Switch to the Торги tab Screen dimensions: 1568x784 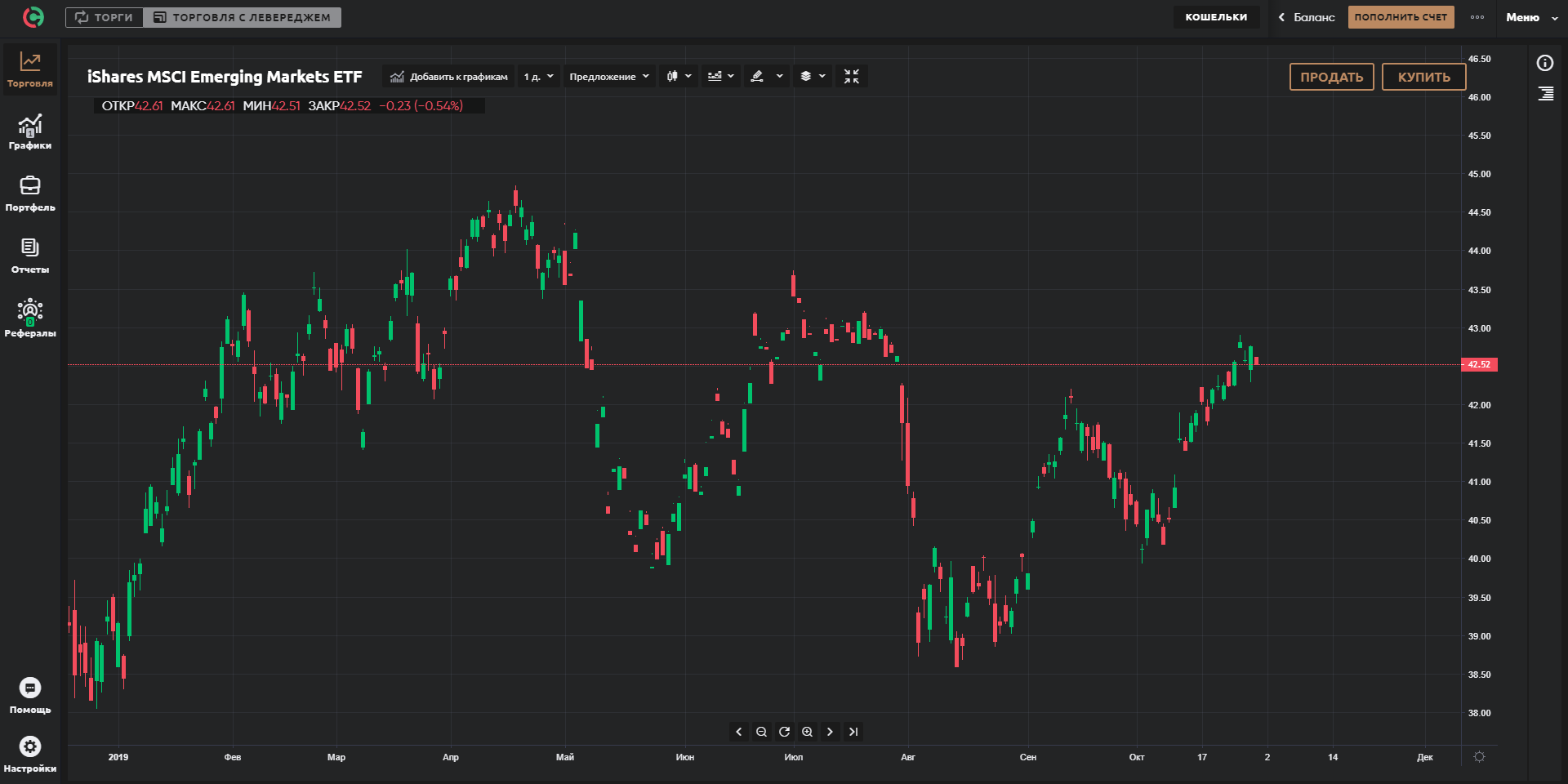tap(105, 17)
